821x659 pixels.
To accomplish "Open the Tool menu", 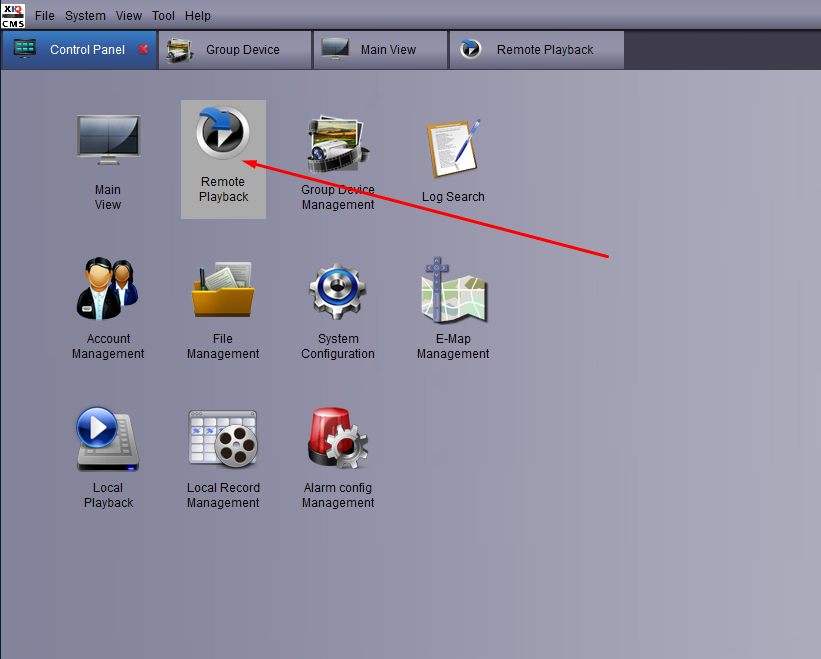I will click(163, 16).
